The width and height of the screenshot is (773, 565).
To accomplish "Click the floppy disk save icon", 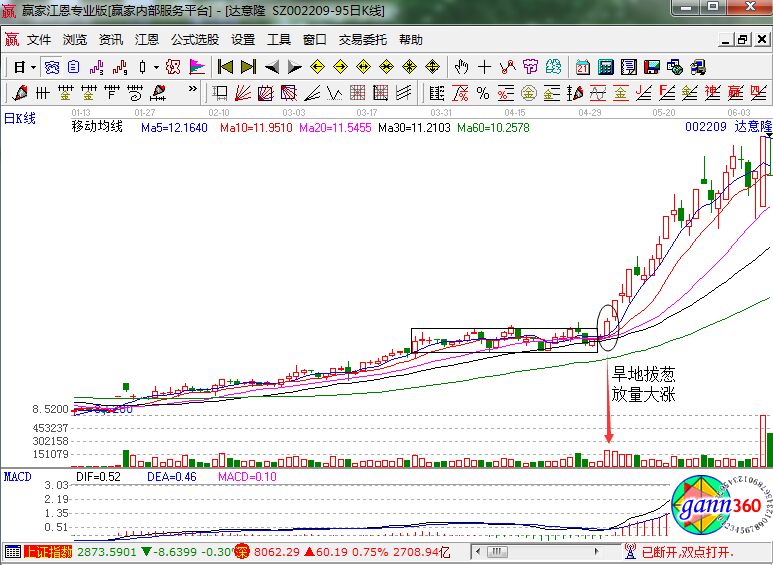I will (x=652, y=67).
